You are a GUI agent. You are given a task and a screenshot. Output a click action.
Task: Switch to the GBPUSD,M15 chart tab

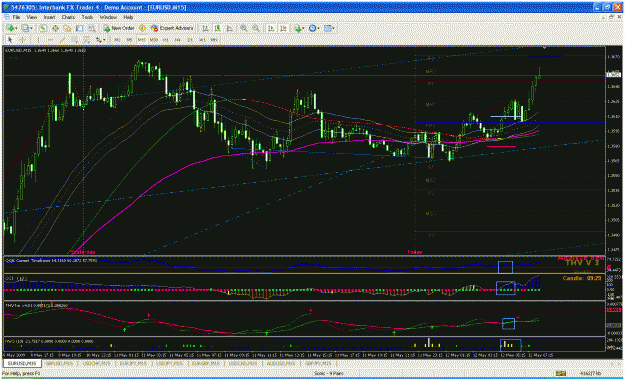(58, 363)
